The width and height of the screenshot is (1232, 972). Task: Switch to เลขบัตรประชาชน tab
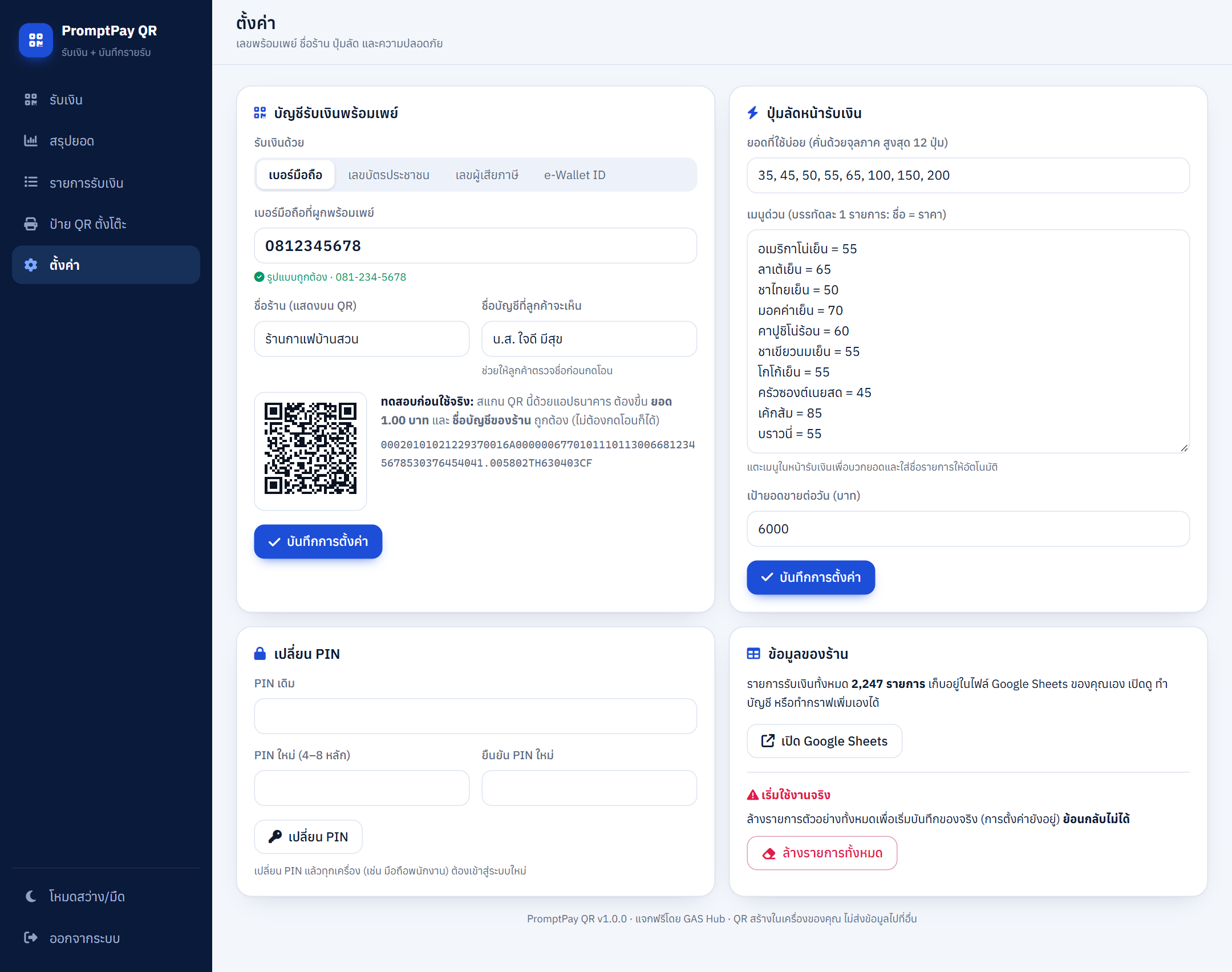[x=389, y=175]
